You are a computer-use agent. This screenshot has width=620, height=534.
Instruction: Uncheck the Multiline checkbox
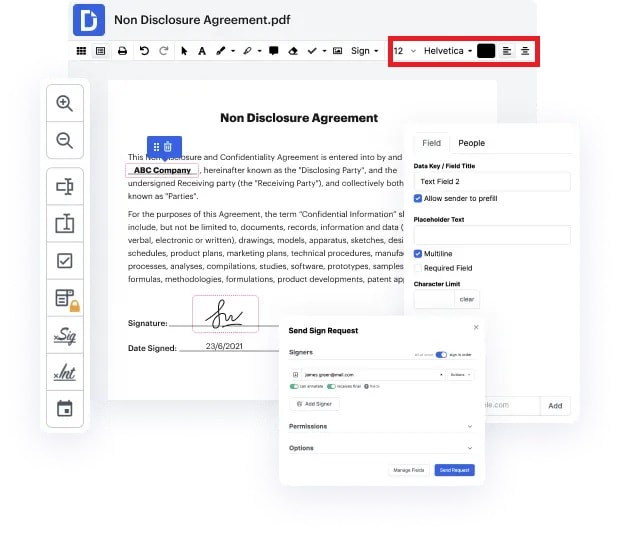pos(418,254)
